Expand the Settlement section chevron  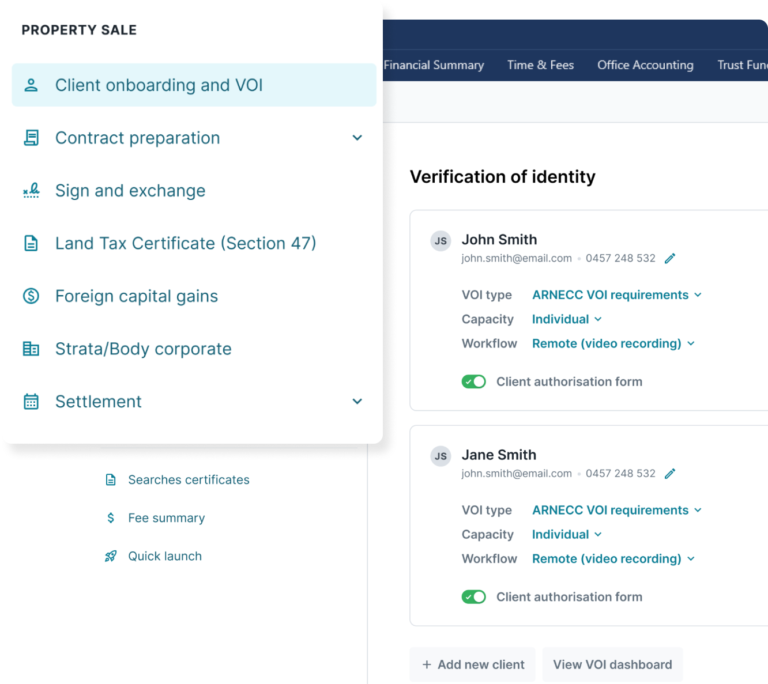click(357, 402)
